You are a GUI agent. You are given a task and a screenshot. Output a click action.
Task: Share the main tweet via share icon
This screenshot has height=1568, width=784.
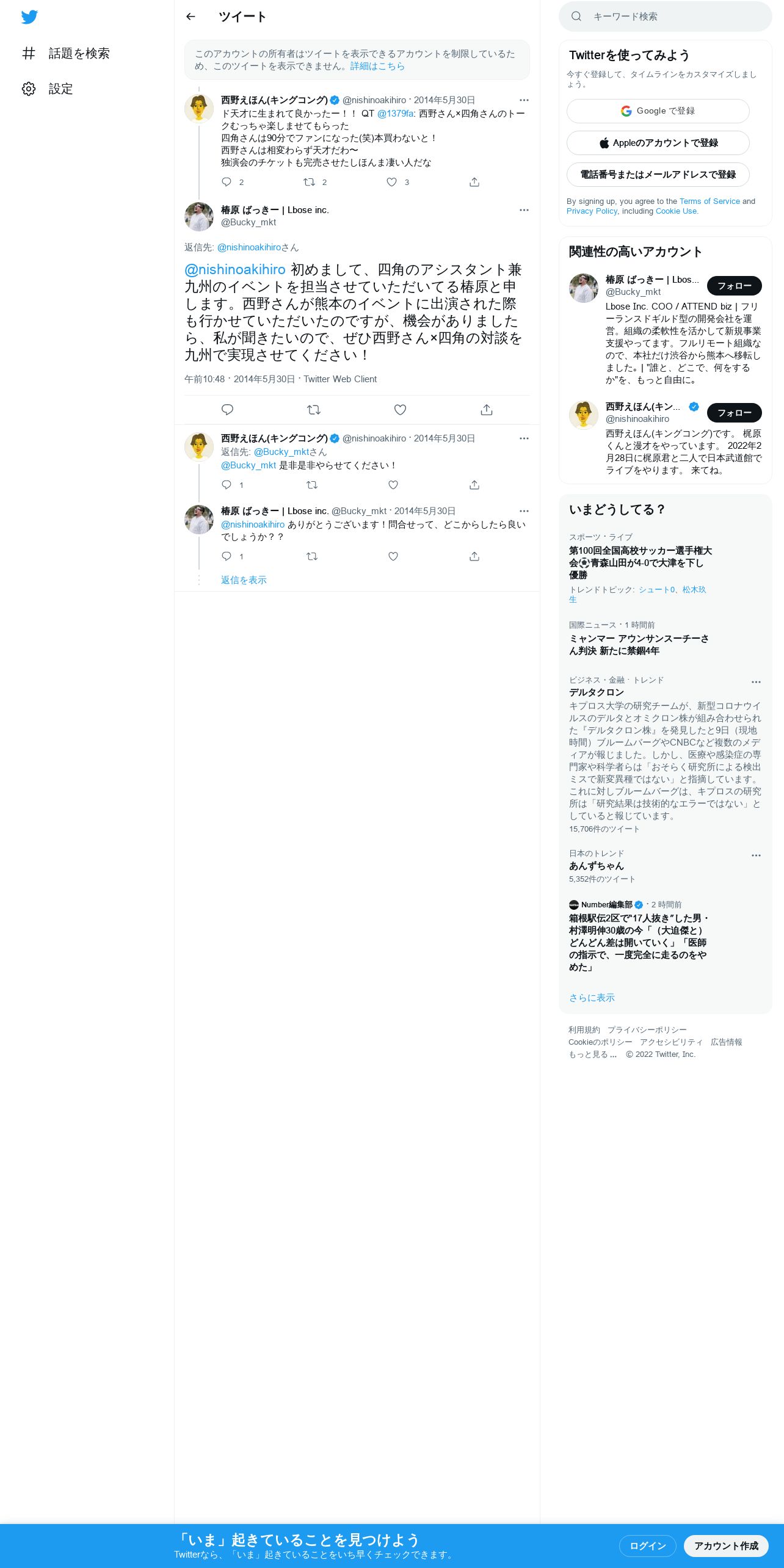click(487, 410)
